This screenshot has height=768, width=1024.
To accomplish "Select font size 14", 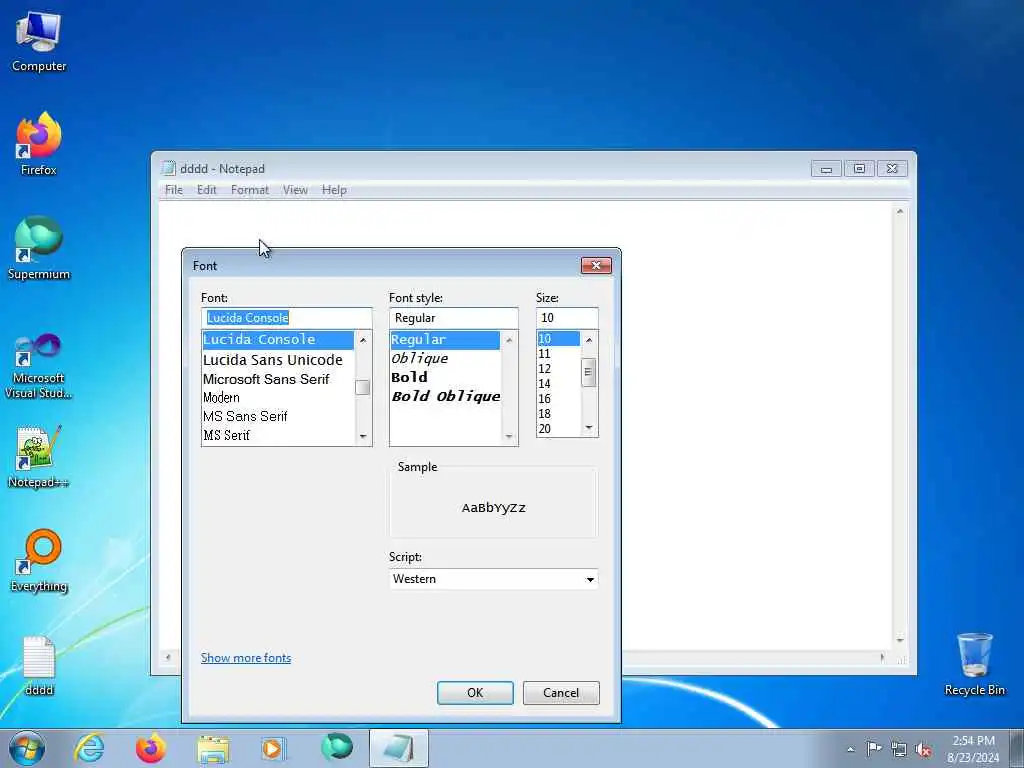I will (558, 384).
